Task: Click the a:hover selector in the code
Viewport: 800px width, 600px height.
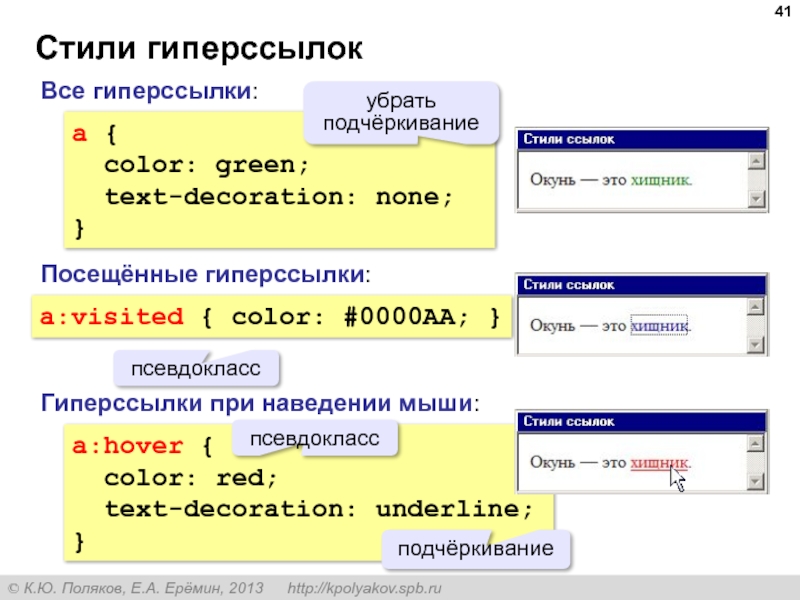Action: (x=128, y=446)
